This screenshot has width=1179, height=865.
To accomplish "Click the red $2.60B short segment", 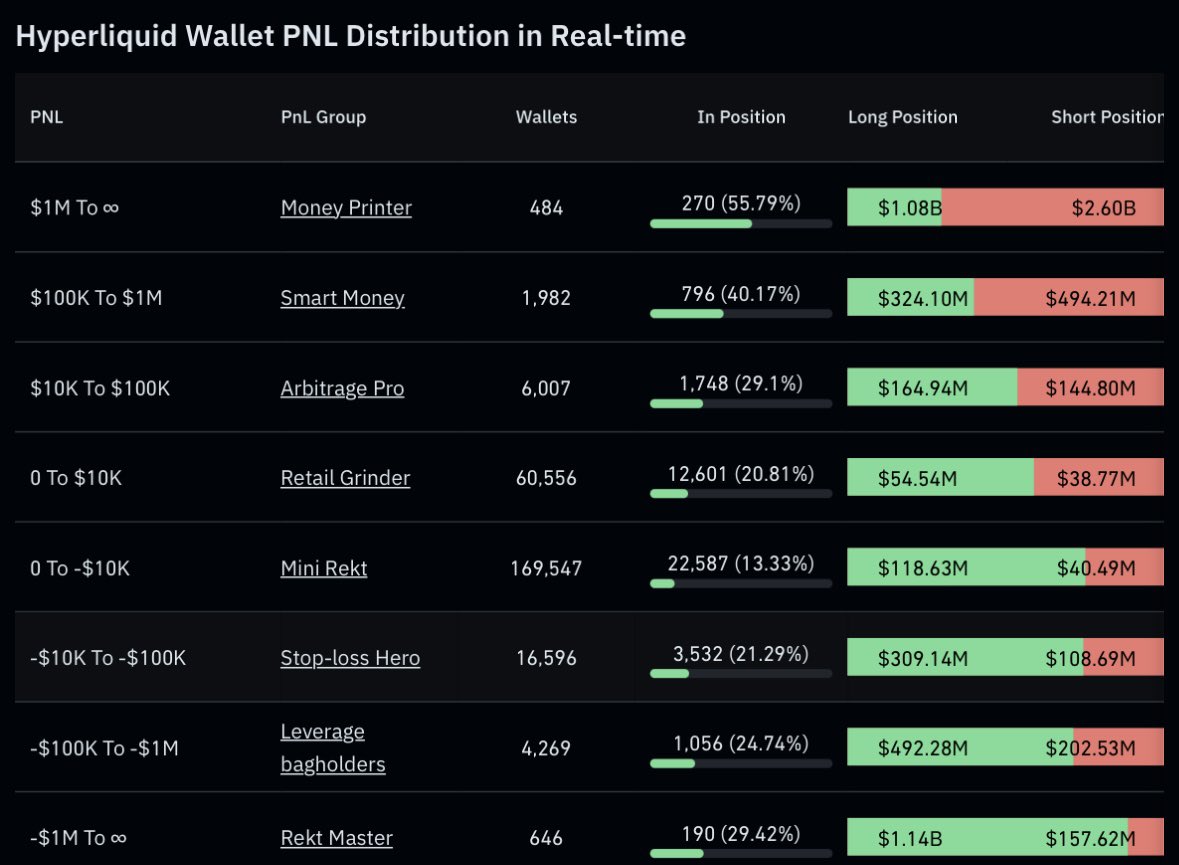I will 1053,207.
